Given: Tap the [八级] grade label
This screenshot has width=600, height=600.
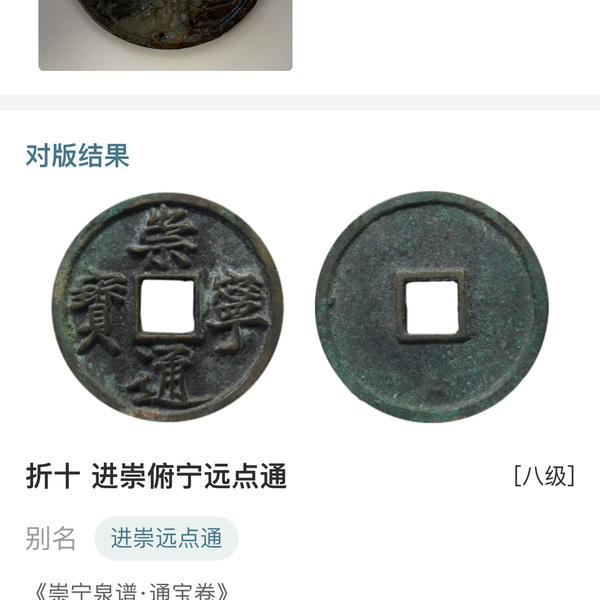Looking at the screenshot, I should pyautogui.click(x=544, y=476).
